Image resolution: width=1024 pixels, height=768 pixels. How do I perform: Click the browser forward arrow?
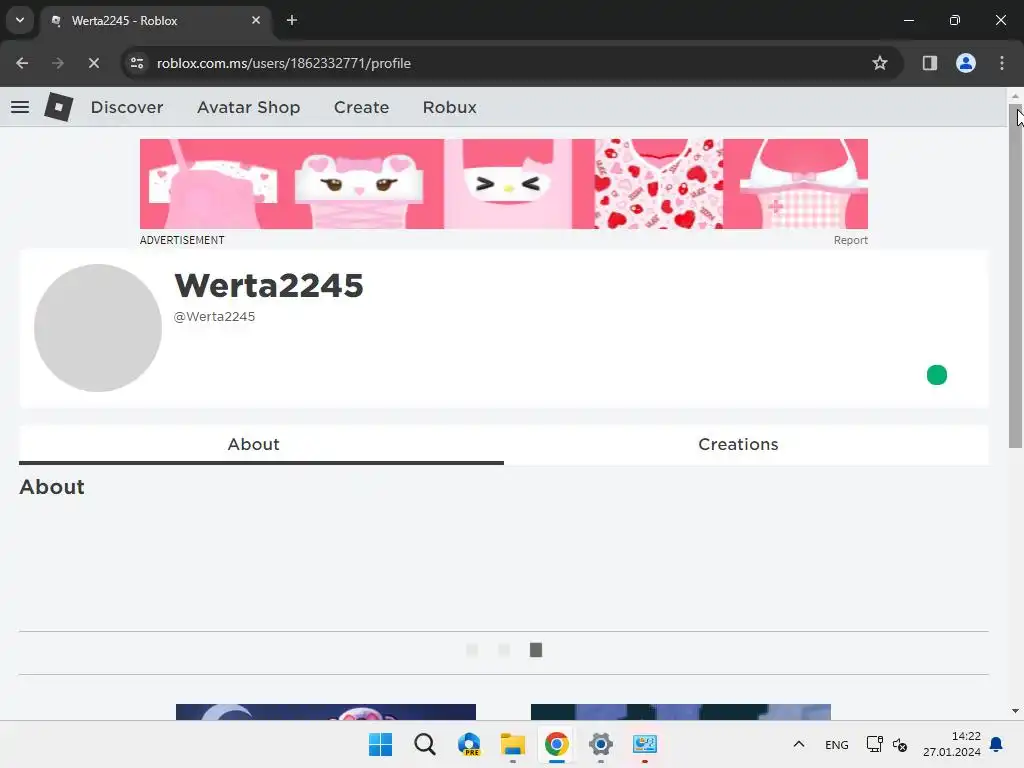coord(58,63)
